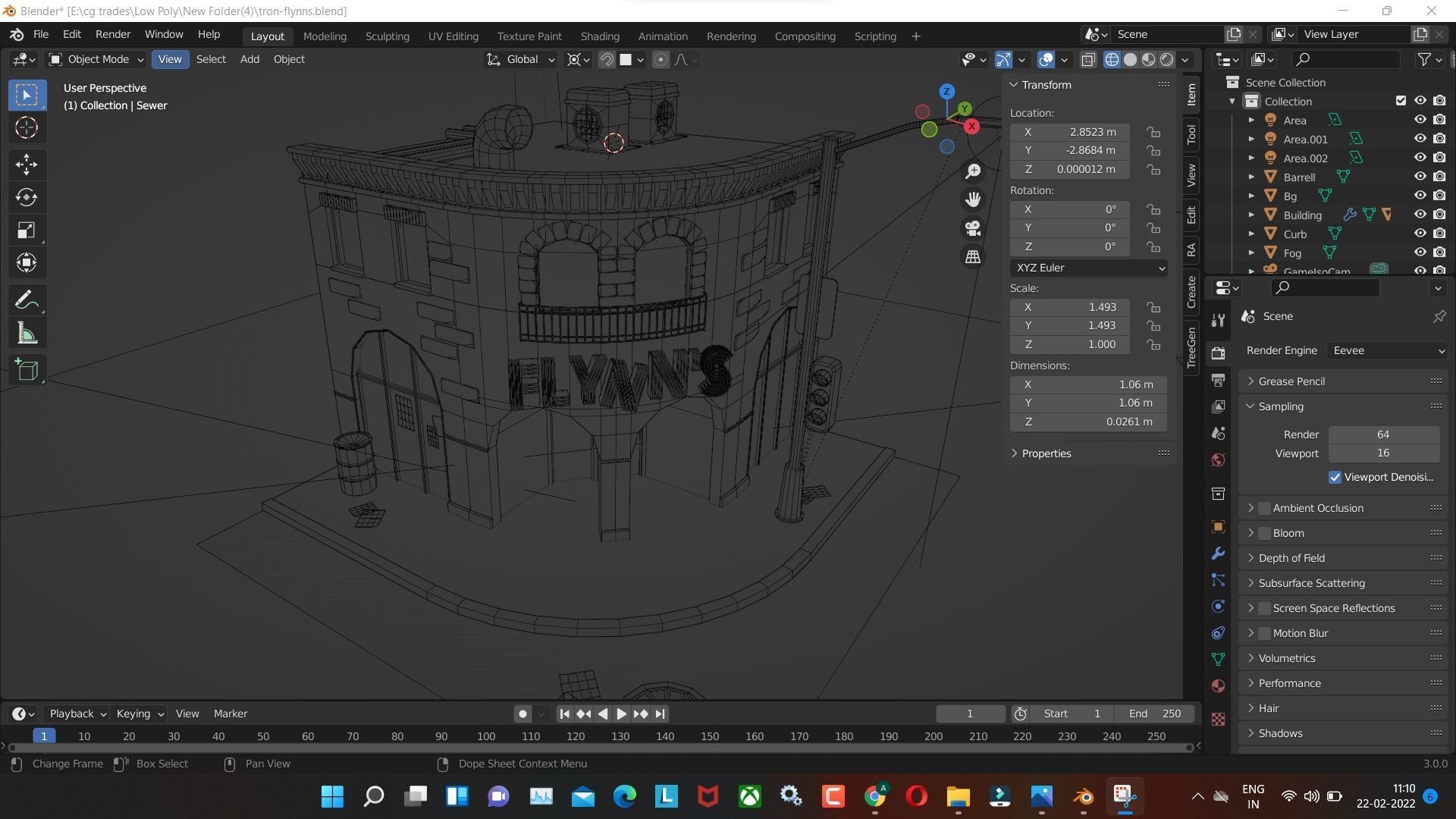The height and width of the screenshot is (819, 1456).
Task: Click the Play animation button
Action: 621,714
